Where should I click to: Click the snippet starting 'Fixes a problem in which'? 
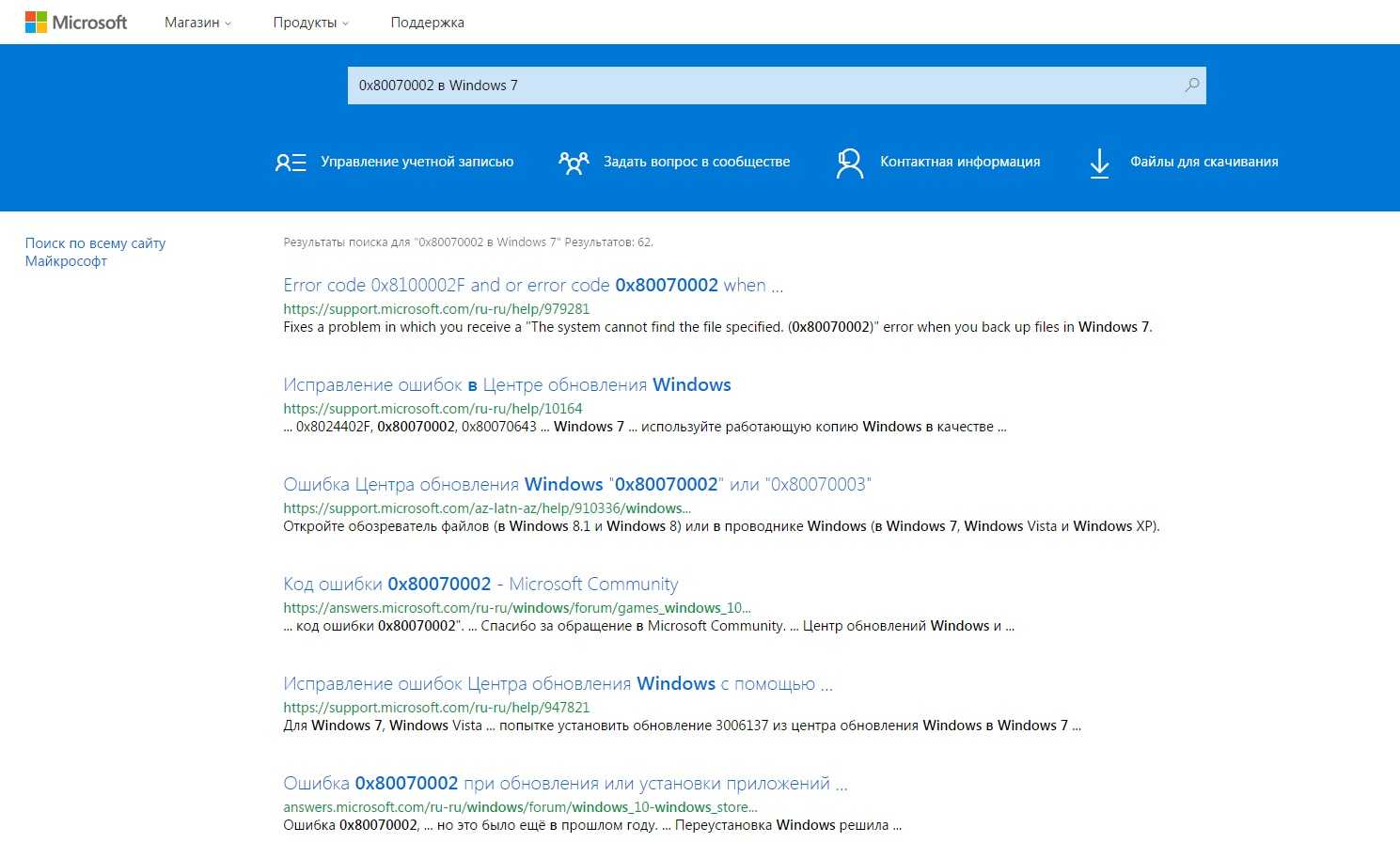point(717,327)
